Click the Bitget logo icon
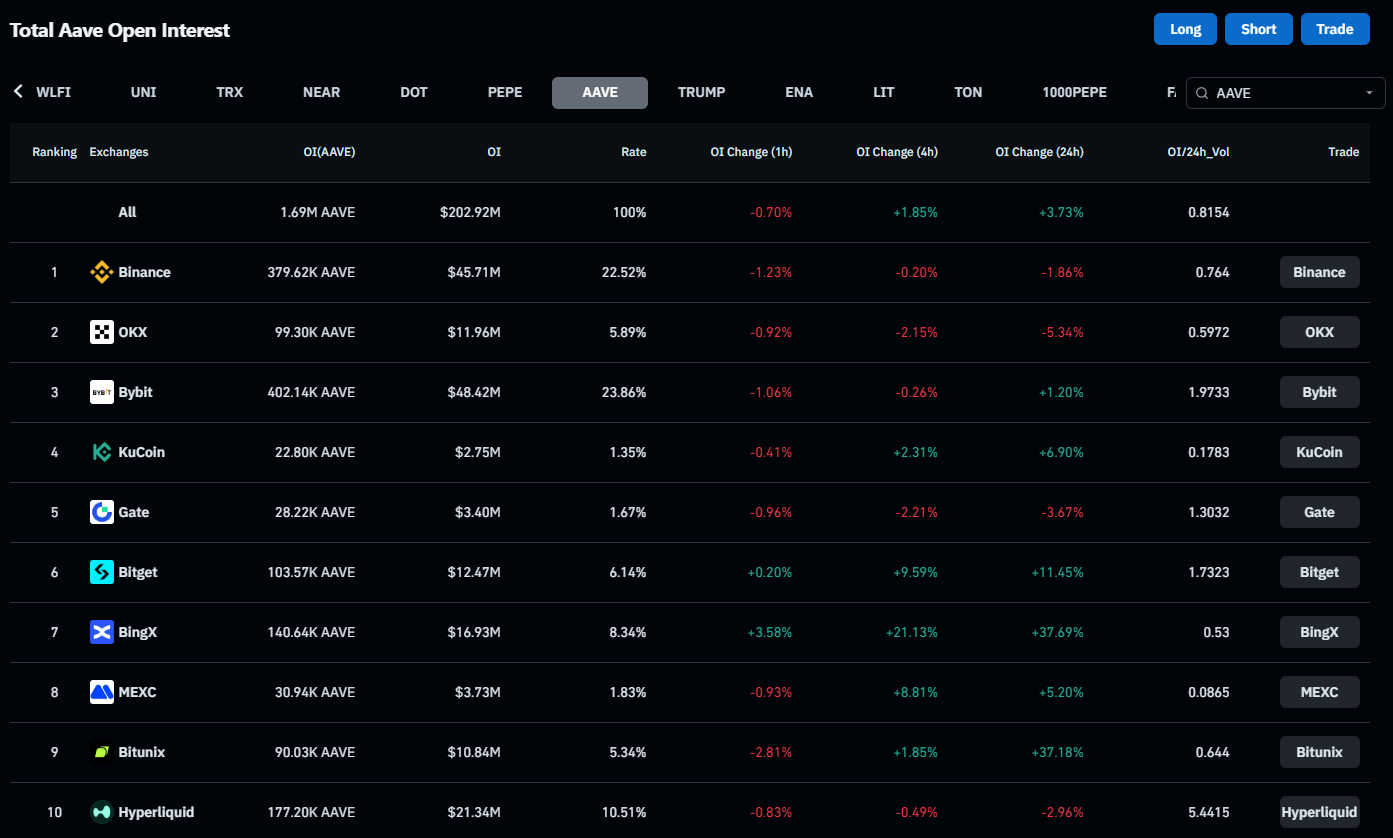Image resolution: width=1393 pixels, height=838 pixels. tap(101, 572)
